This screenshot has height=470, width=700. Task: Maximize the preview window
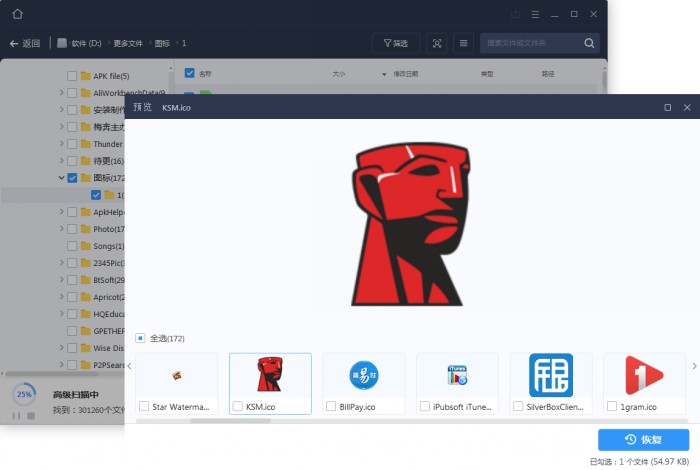pyautogui.click(x=667, y=107)
